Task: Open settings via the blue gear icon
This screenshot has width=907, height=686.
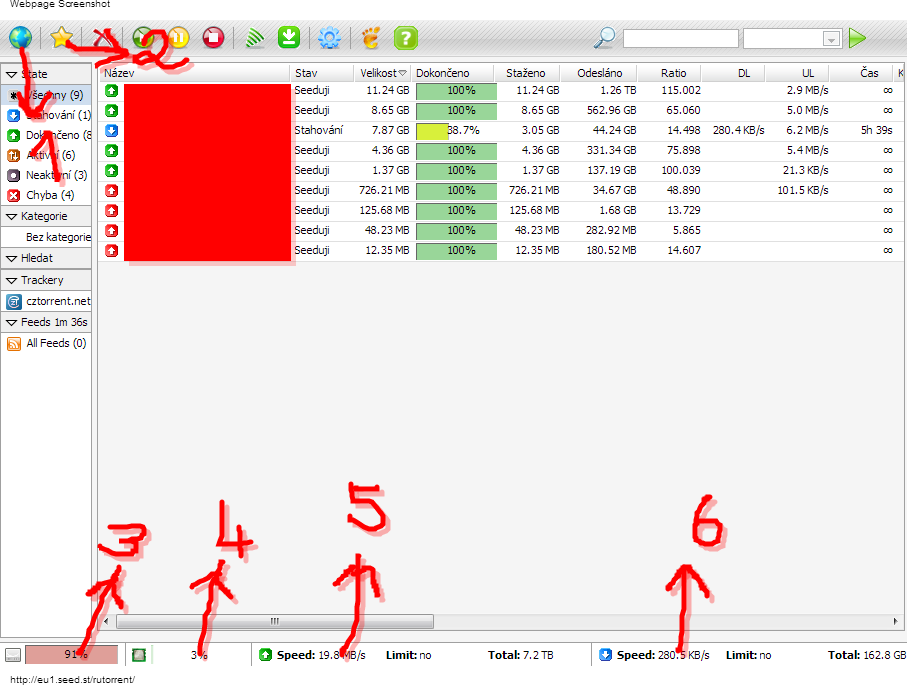Action: tap(329, 38)
